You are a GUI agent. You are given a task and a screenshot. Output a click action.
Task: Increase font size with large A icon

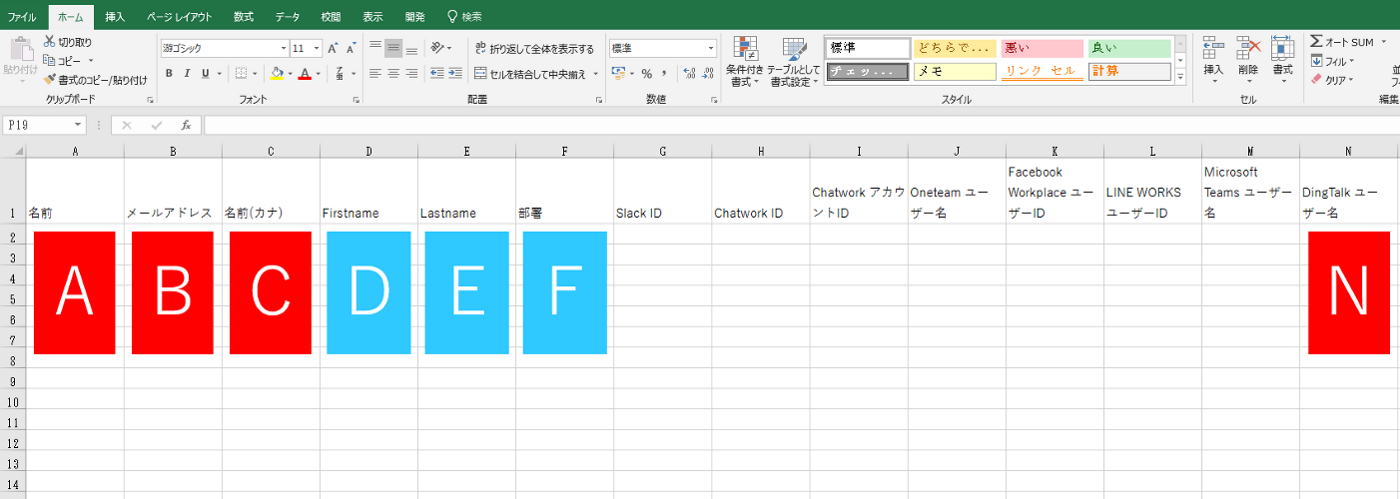[x=333, y=48]
